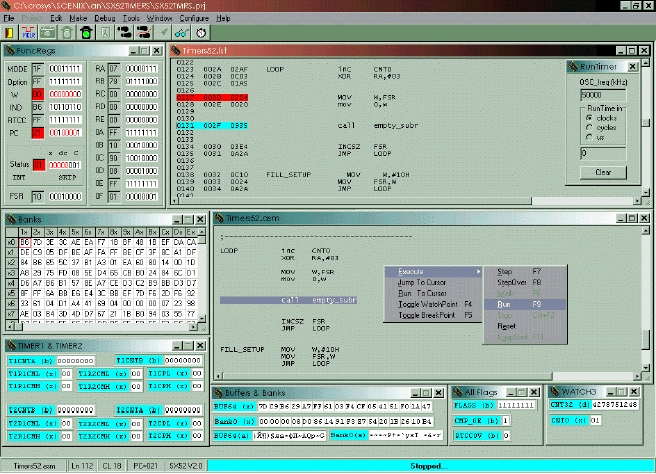Open the Window menu
The height and width of the screenshot is (474, 656).
coord(159,18)
